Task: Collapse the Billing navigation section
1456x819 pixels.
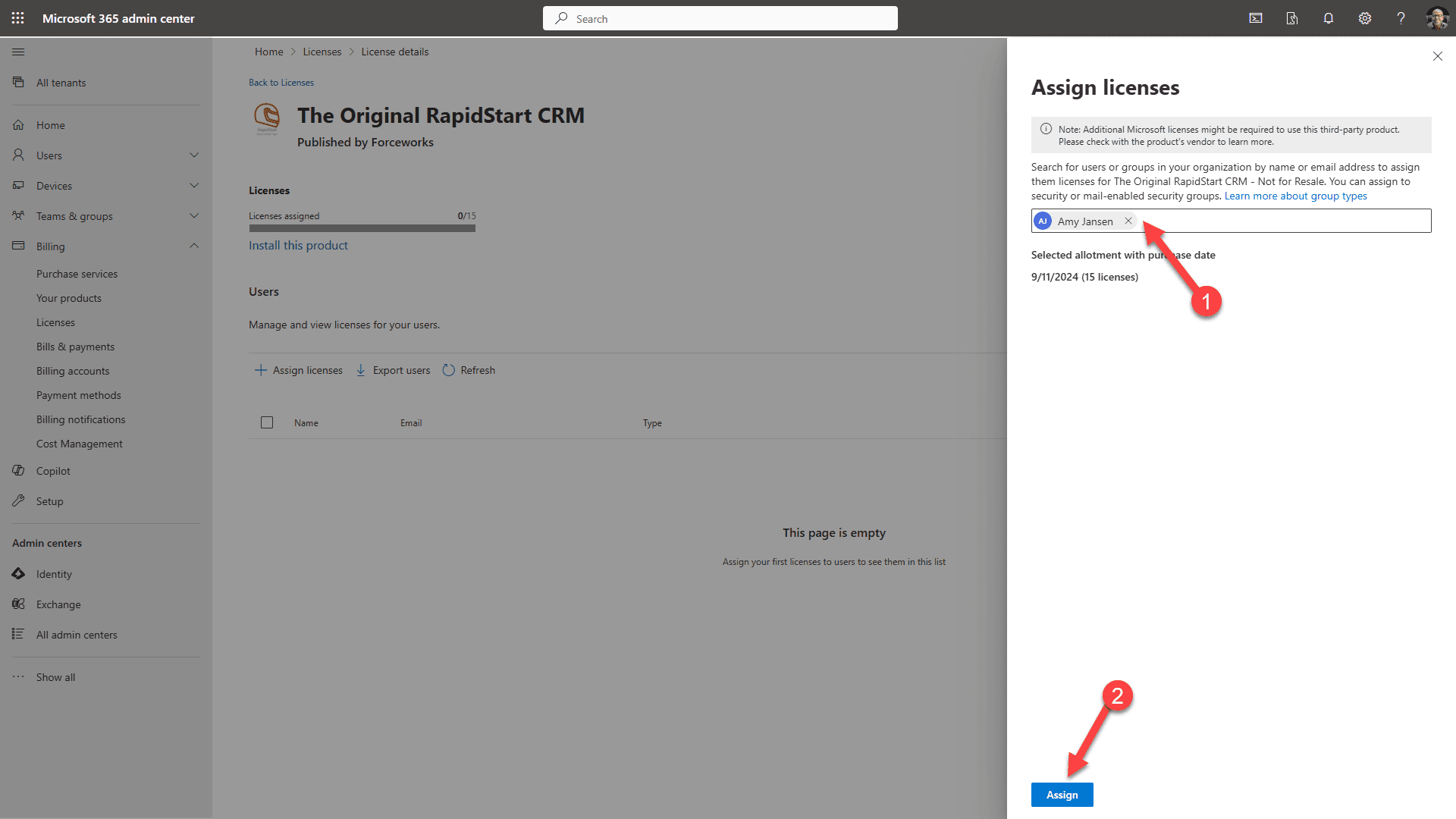Action: [194, 246]
